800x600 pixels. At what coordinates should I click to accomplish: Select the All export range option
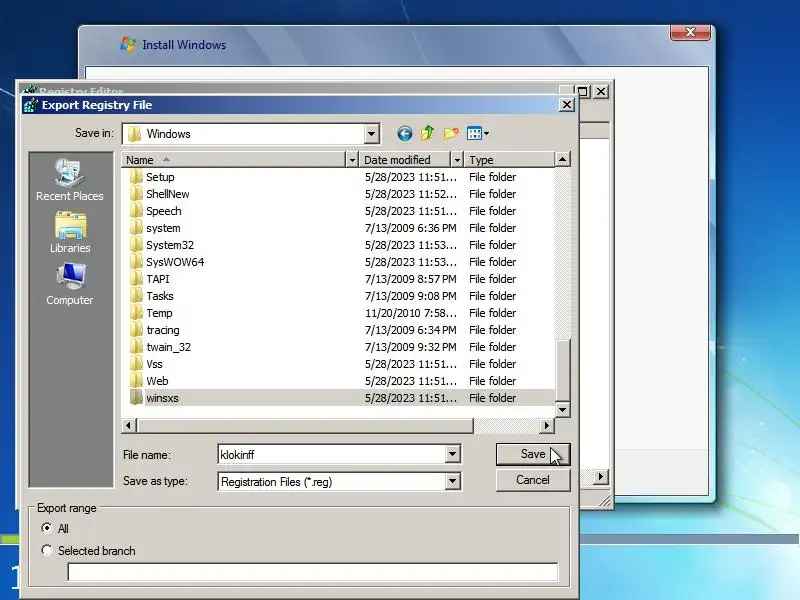pyautogui.click(x=47, y=528)
